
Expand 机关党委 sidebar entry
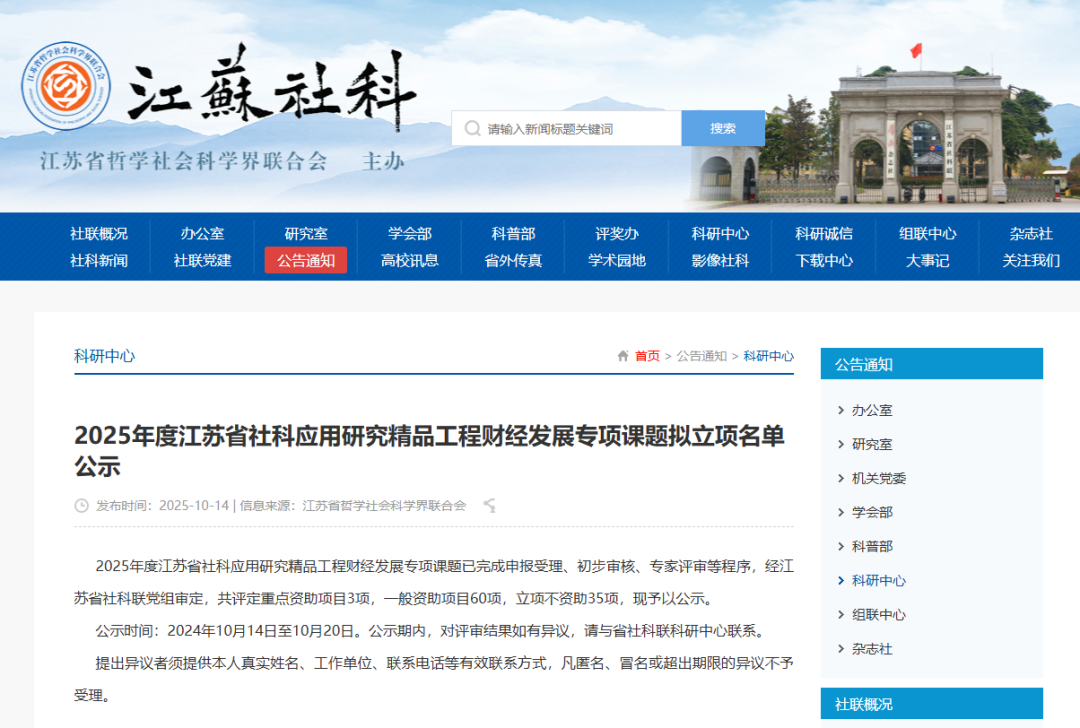[x=878, y=478]
